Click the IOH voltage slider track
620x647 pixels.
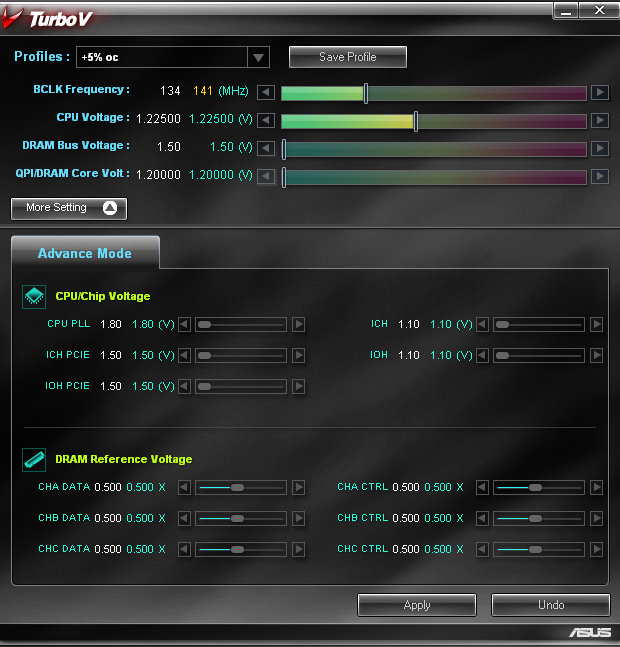pos(539,355)
